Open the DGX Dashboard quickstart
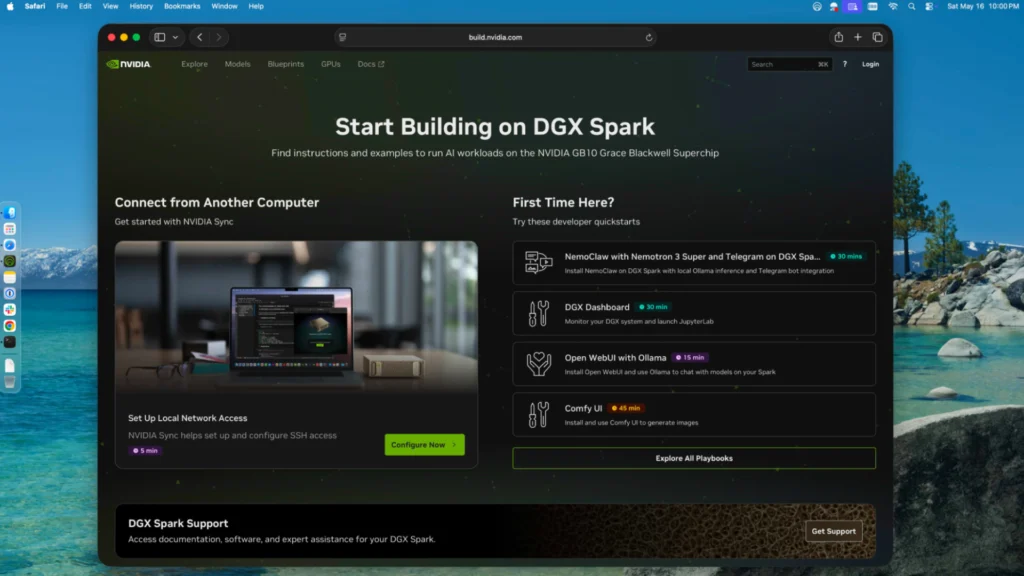The width and height of the screenshot is (1024, 576). coord(694,313)
